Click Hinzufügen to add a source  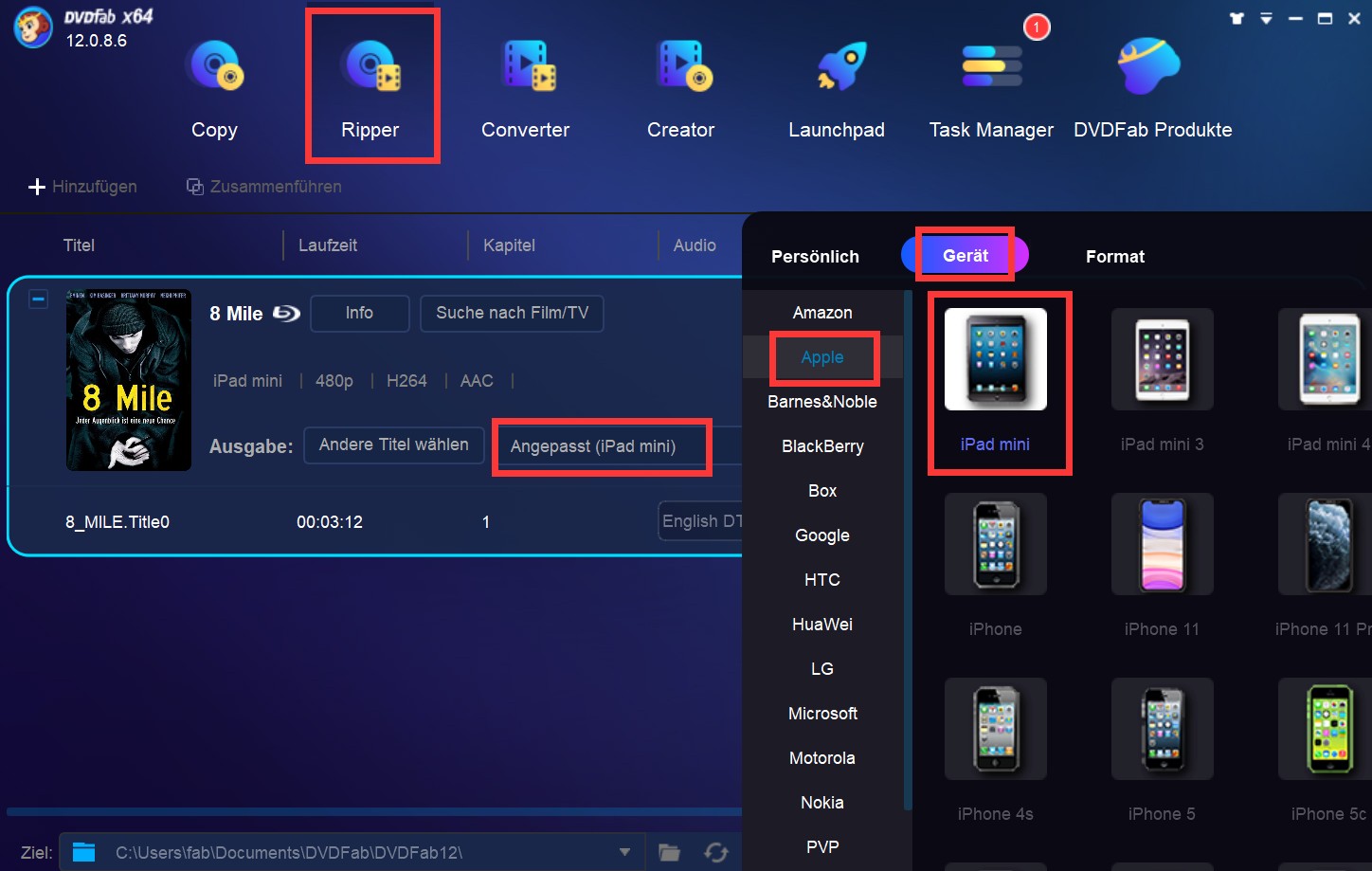(x=82, y=187)
